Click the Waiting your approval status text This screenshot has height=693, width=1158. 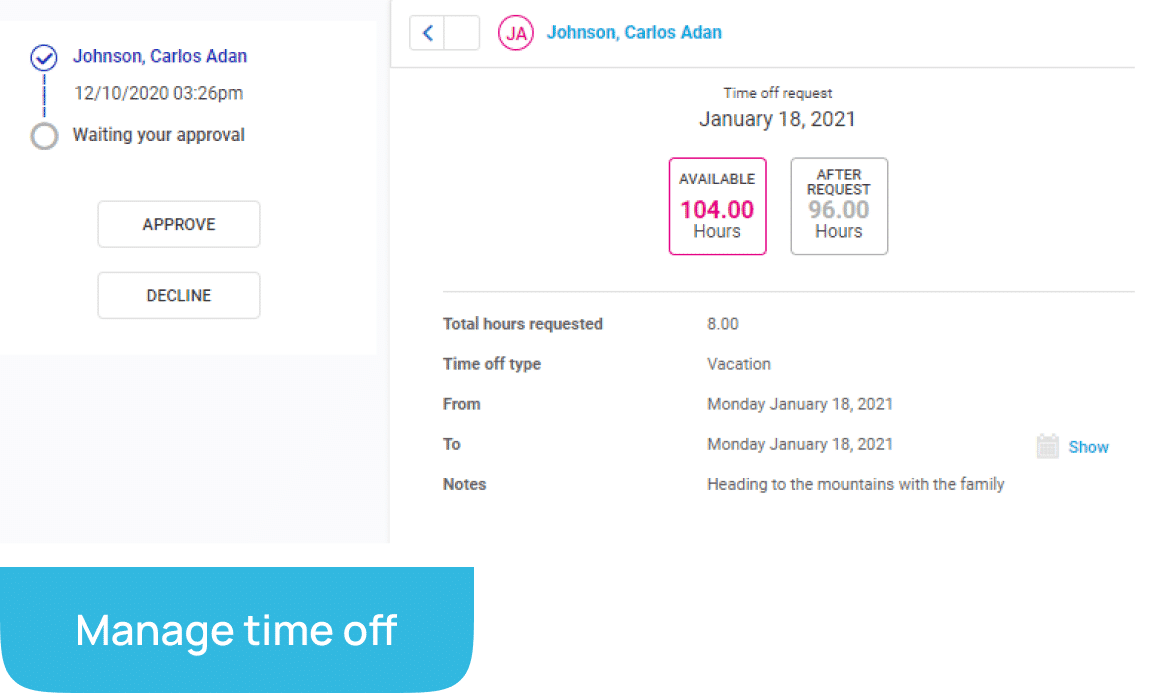(158, 135)
